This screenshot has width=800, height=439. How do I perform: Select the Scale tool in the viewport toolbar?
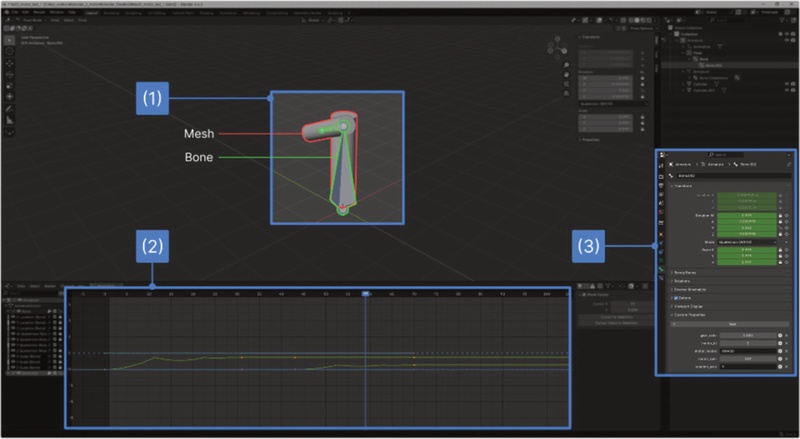(x=10, y=85)
